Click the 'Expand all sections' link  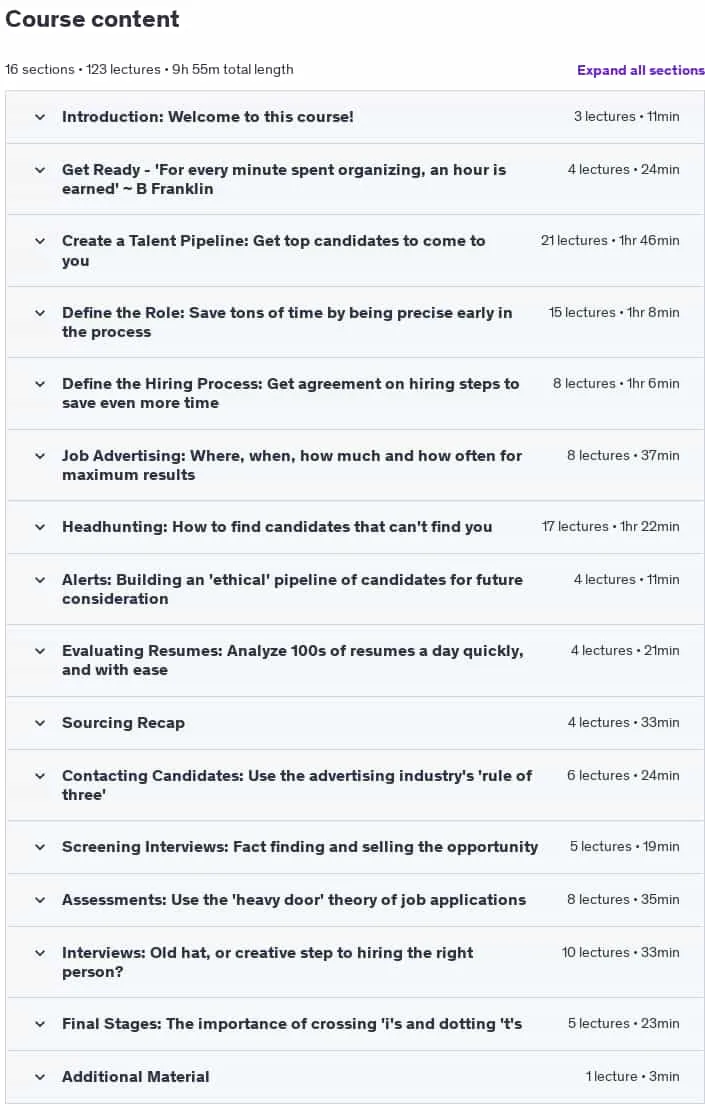coord(640,70)
